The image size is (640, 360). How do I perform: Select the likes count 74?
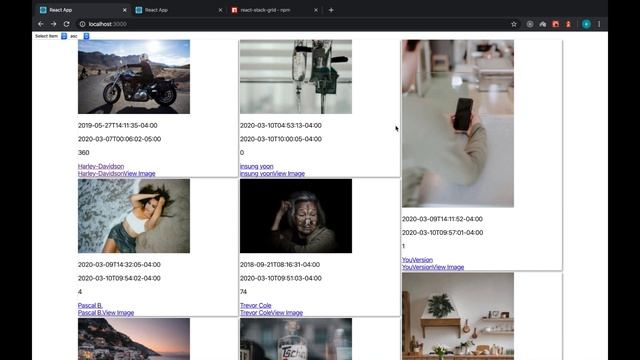243,291
